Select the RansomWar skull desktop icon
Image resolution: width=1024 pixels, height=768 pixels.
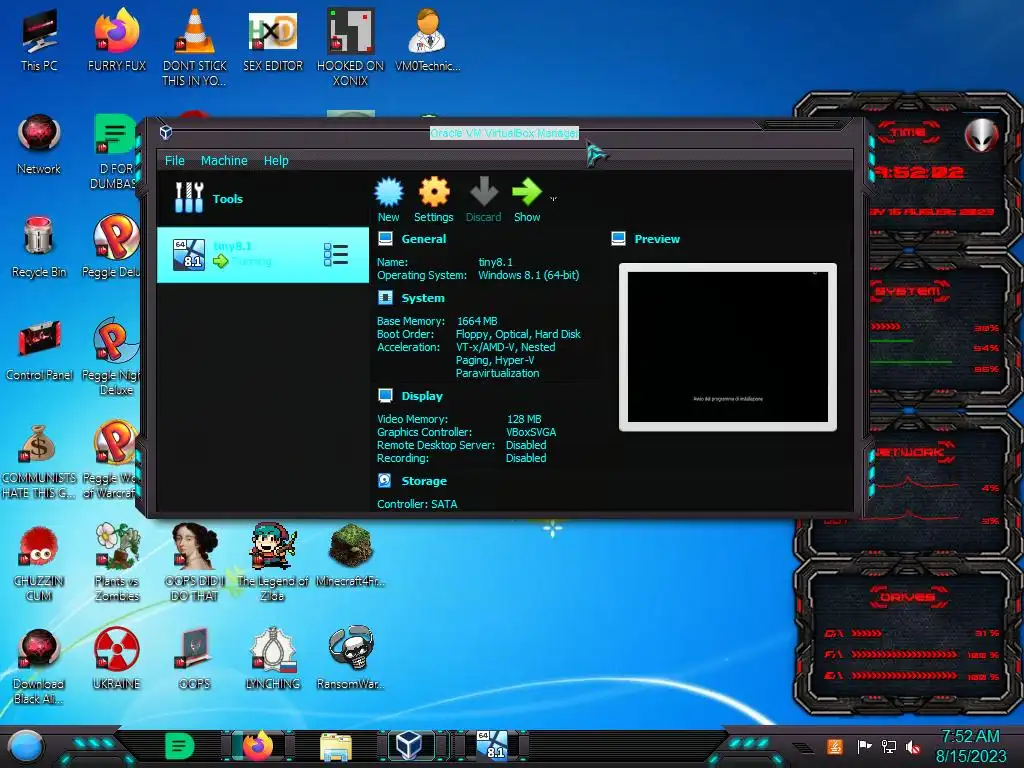[351, 657]
